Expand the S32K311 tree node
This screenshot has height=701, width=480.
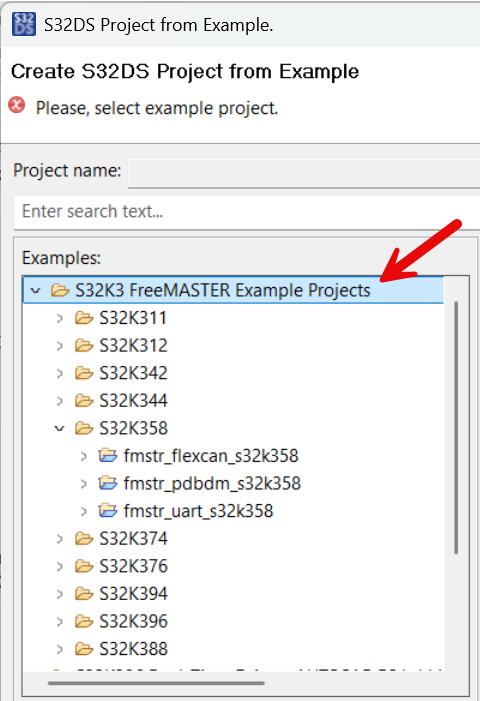[x=60, y=318]
